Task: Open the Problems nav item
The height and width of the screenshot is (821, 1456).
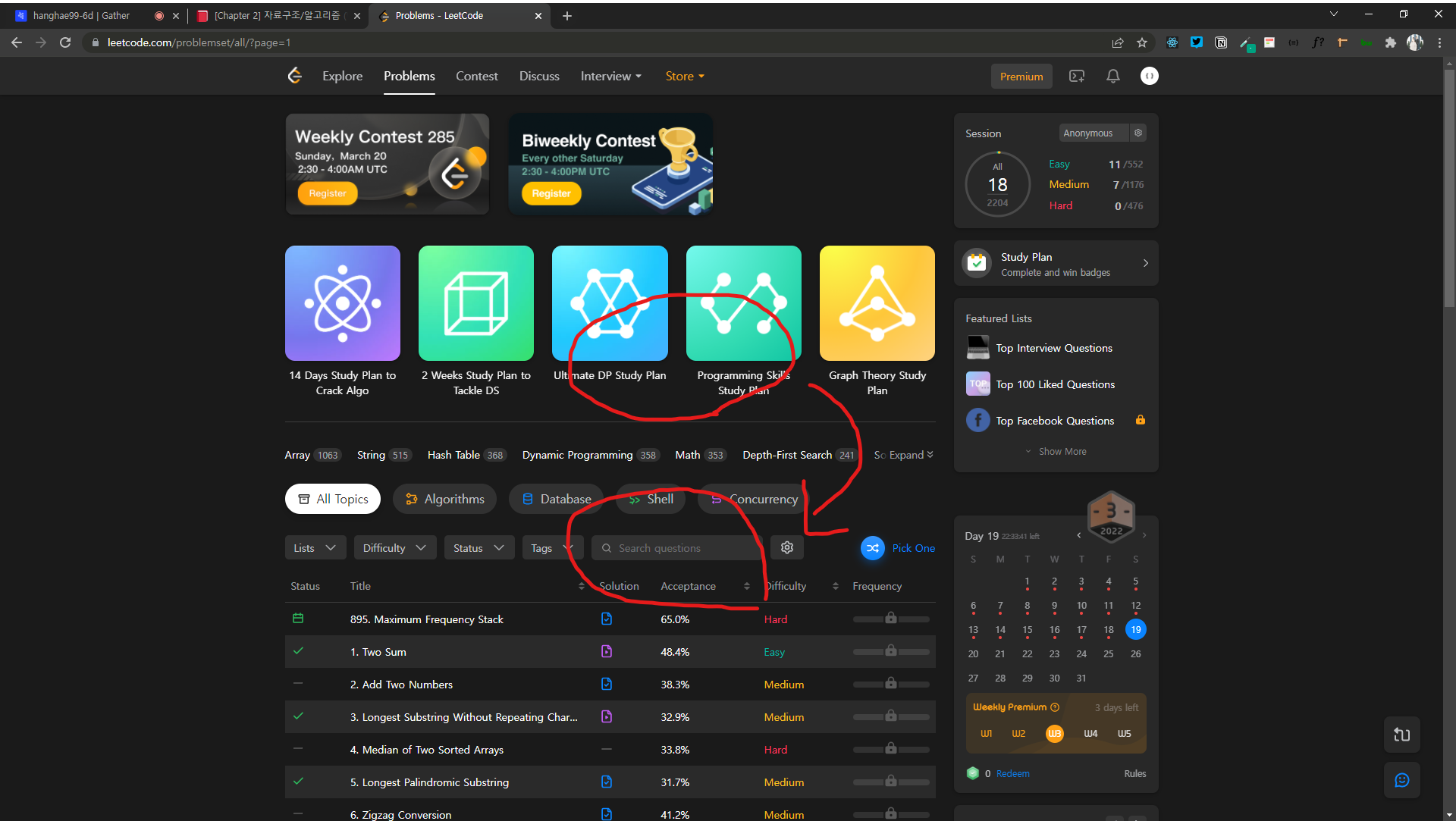Action: pyautogui.click(x=409, y=76)
